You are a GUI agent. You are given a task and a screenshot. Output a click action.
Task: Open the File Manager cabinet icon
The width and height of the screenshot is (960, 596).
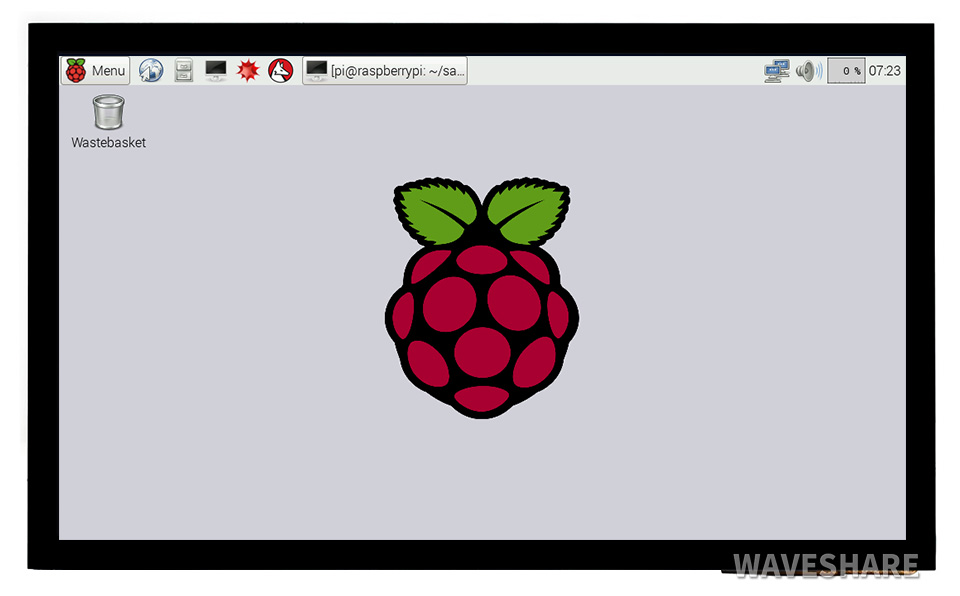183,71
